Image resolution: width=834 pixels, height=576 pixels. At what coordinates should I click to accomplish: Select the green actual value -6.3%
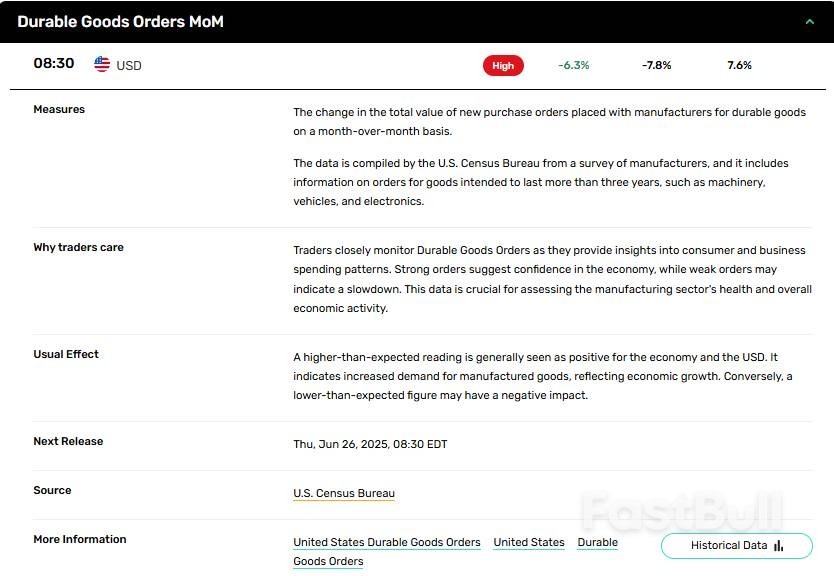[573, 65]
